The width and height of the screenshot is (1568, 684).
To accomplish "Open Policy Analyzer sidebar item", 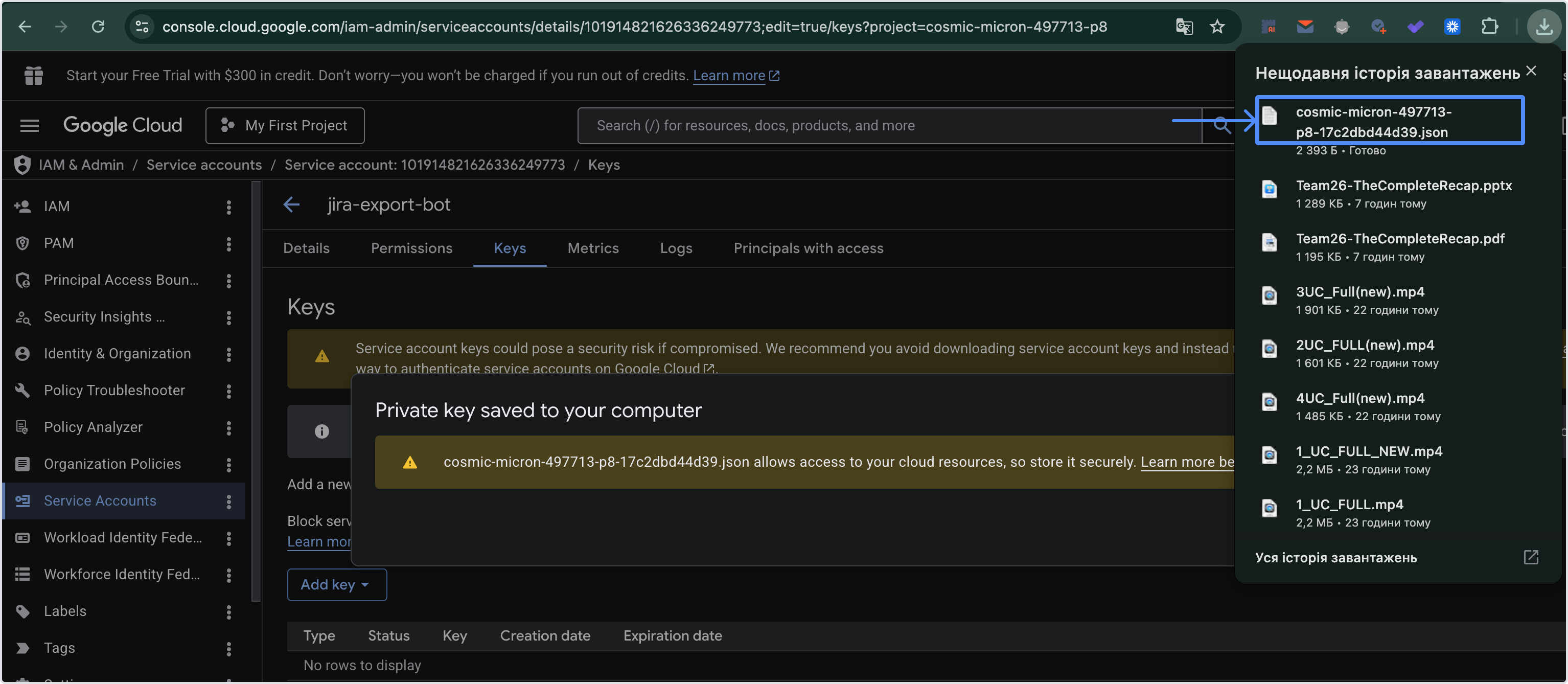I will pos(93,427).
